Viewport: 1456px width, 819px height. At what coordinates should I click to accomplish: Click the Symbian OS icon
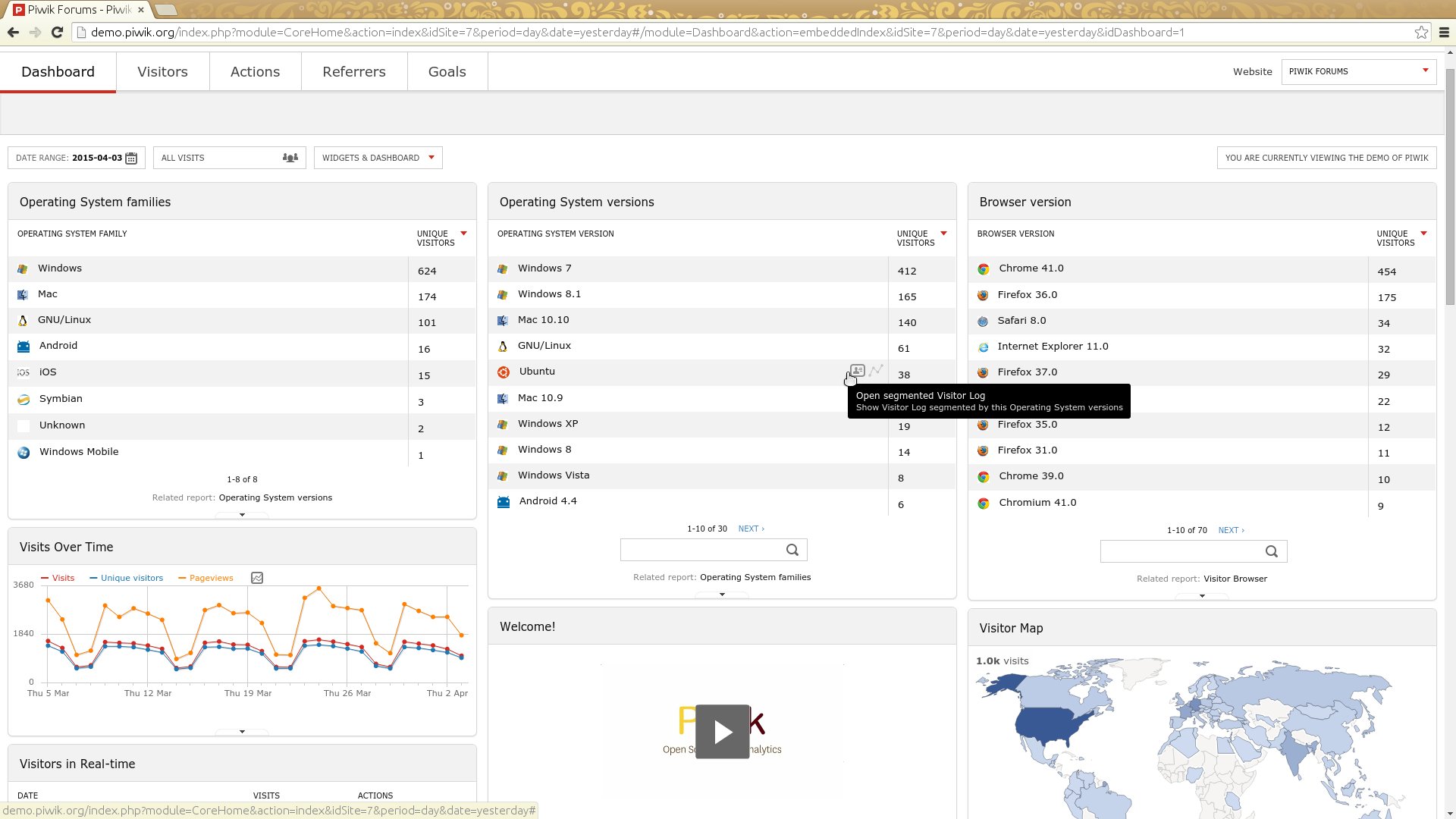pyautogui.click(x=24, y=400)
